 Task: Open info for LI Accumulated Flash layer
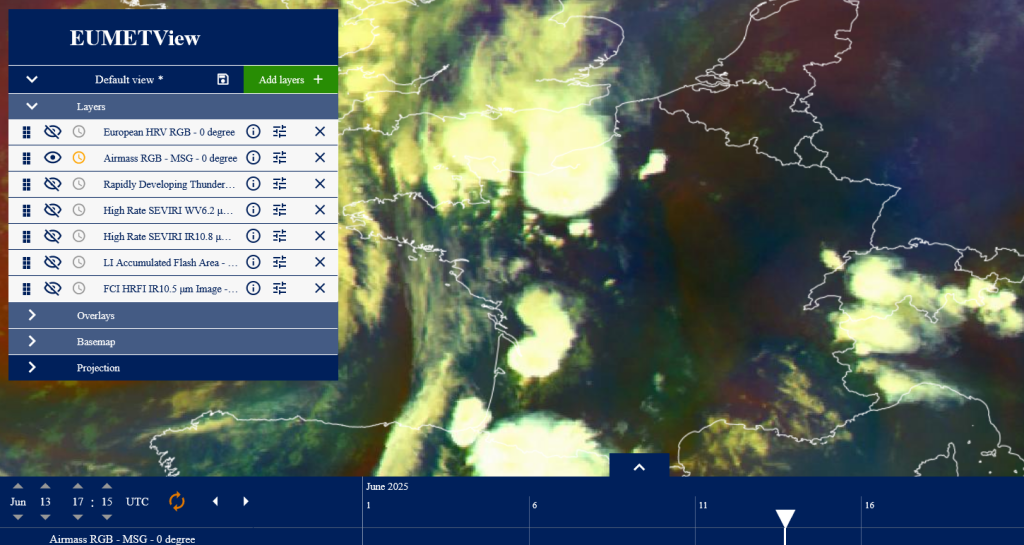coord(253,262)
